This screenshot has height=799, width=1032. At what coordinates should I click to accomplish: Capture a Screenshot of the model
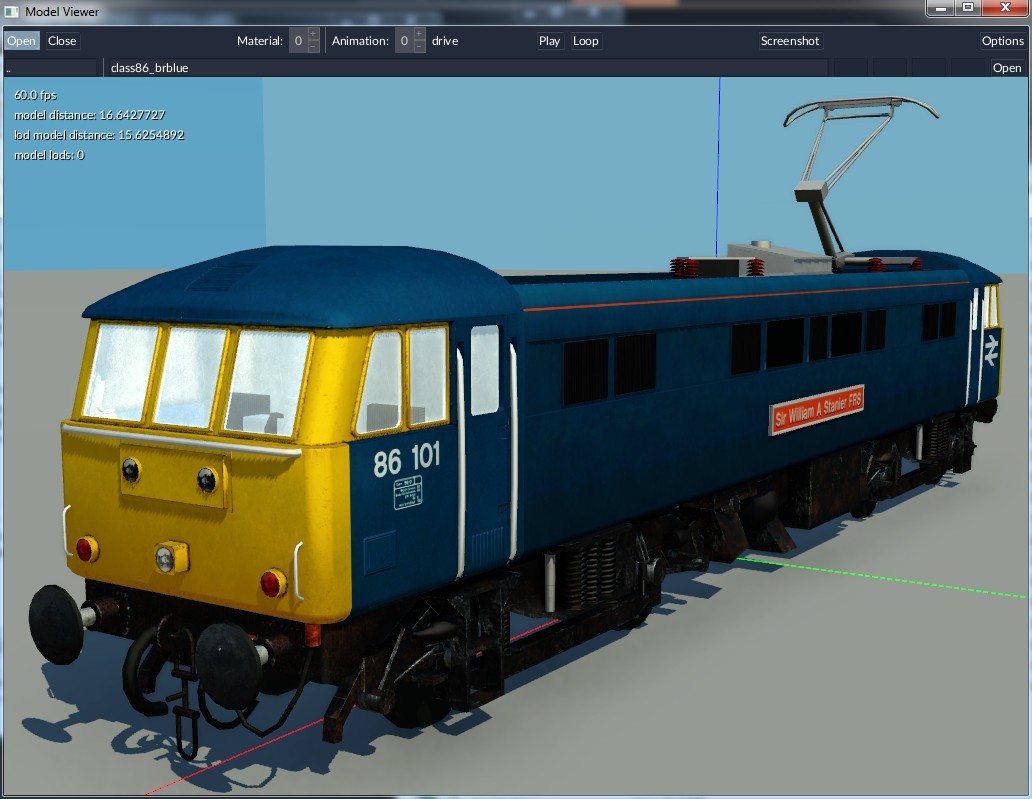(x=789, y=40)
